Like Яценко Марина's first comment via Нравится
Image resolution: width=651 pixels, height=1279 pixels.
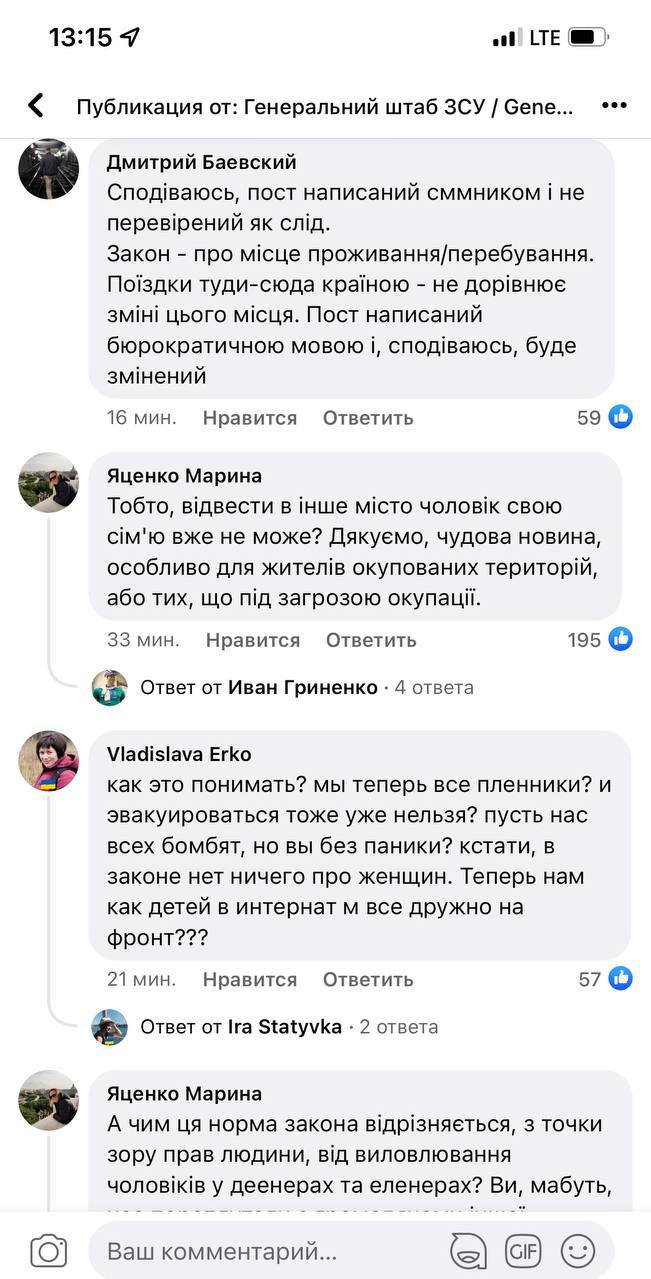point(253,640)
